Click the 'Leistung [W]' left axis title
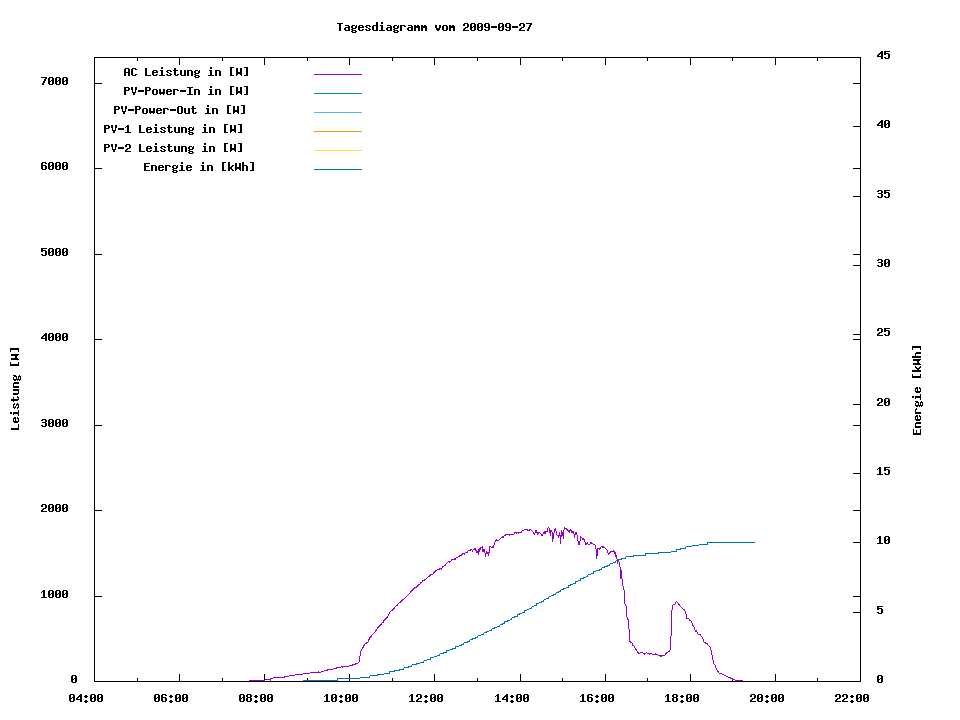The width and height of the screenshot is (960, 720). (x=15, y=389)
